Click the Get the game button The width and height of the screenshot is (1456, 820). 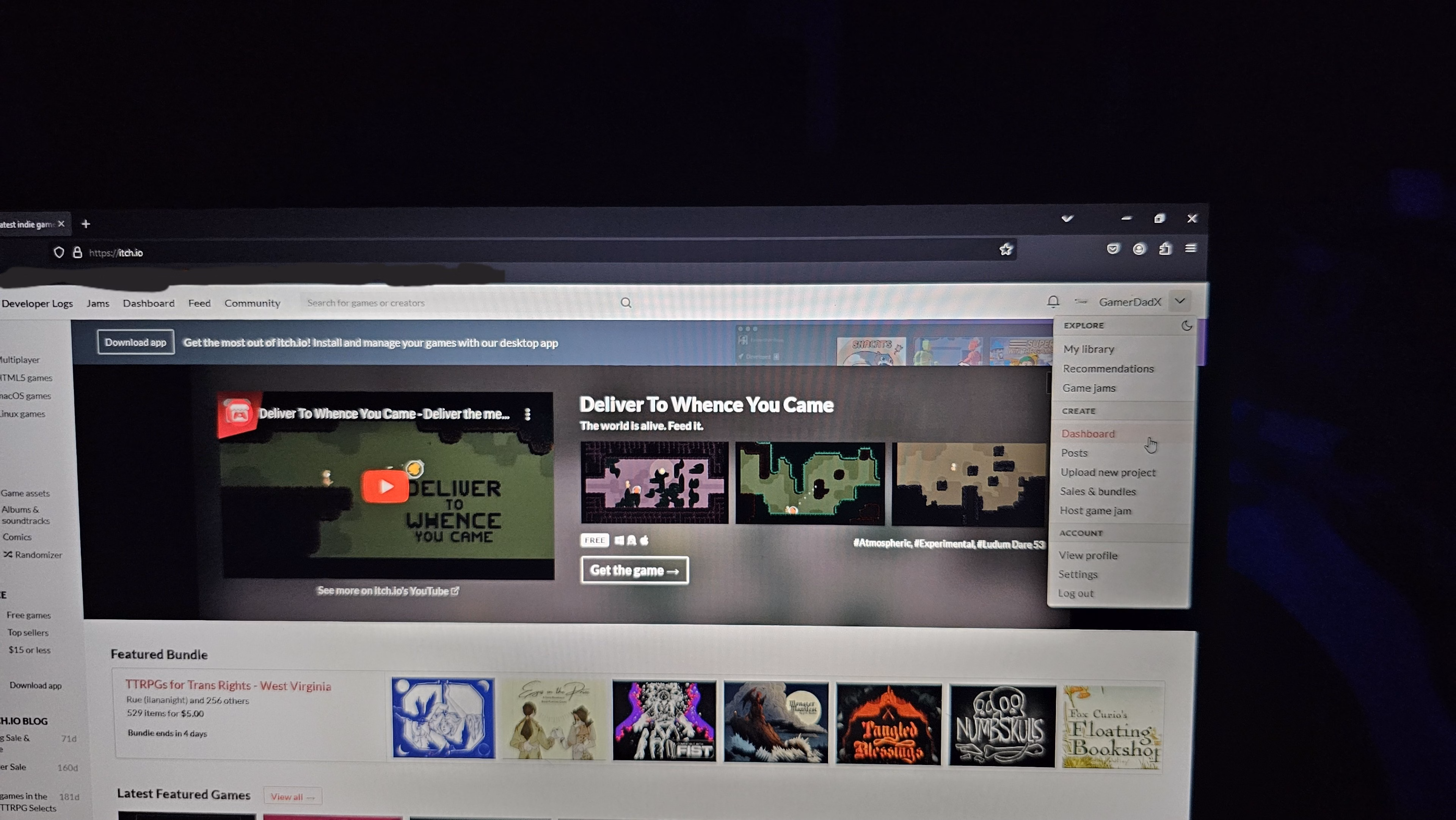pos(634,570)
